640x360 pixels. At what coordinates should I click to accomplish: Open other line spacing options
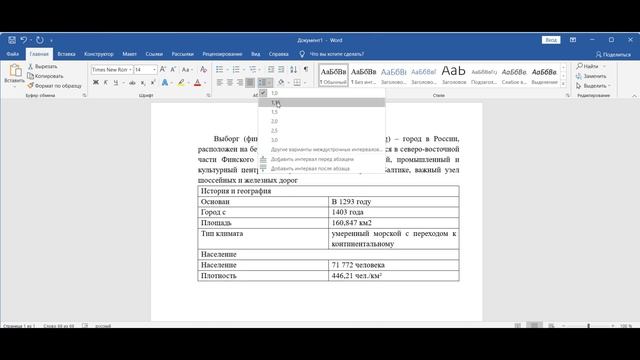322,149
